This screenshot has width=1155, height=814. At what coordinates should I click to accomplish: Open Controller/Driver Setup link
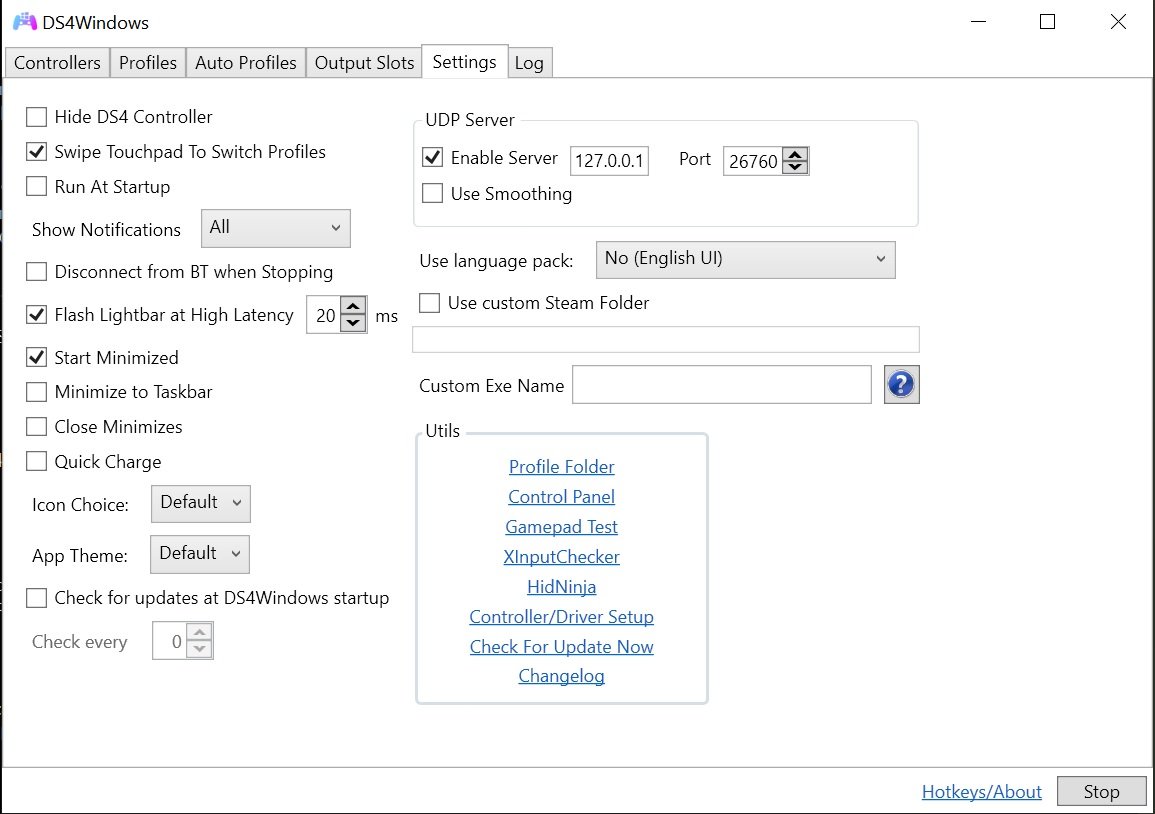[x=561, y=617]
